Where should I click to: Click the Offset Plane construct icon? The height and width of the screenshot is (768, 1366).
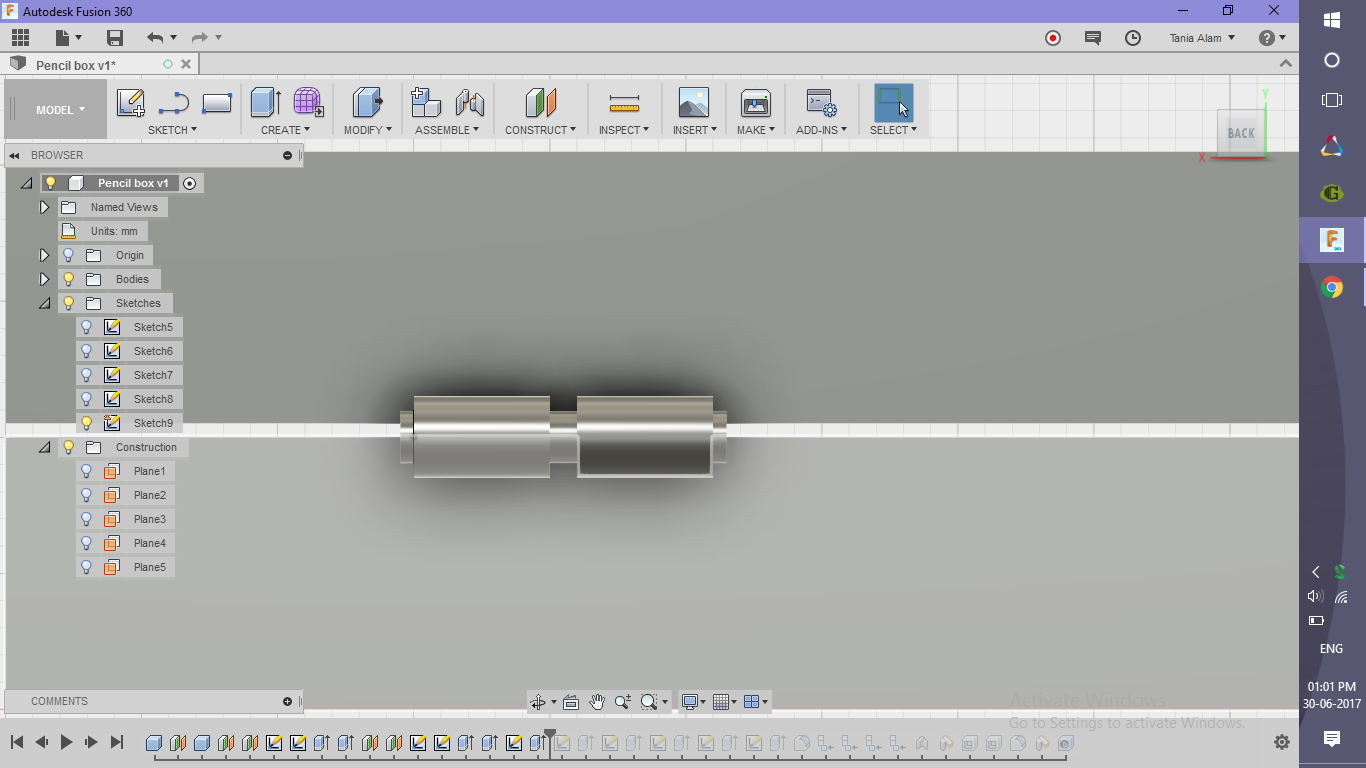tap(540, 103)
